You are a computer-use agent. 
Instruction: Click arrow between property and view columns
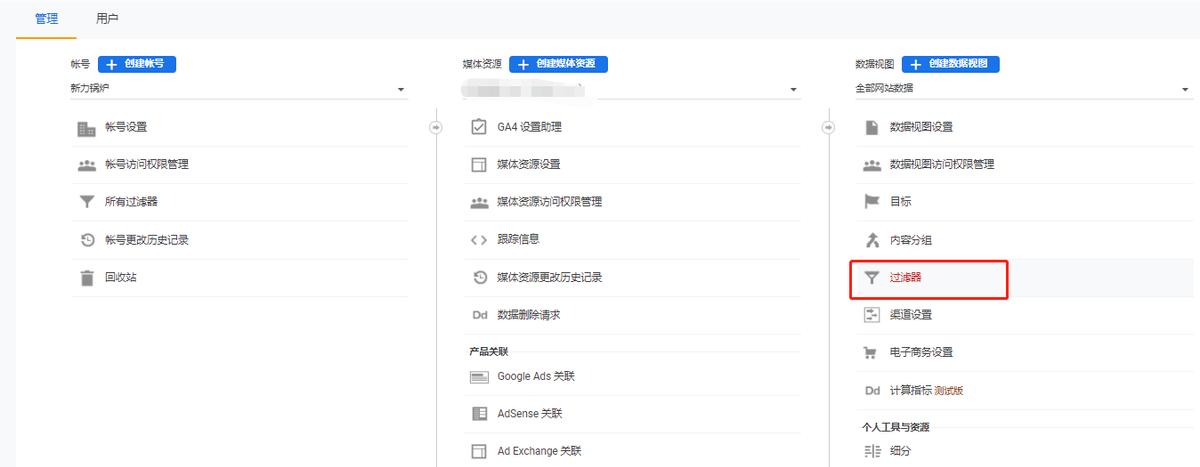click(x=828, y=127)
